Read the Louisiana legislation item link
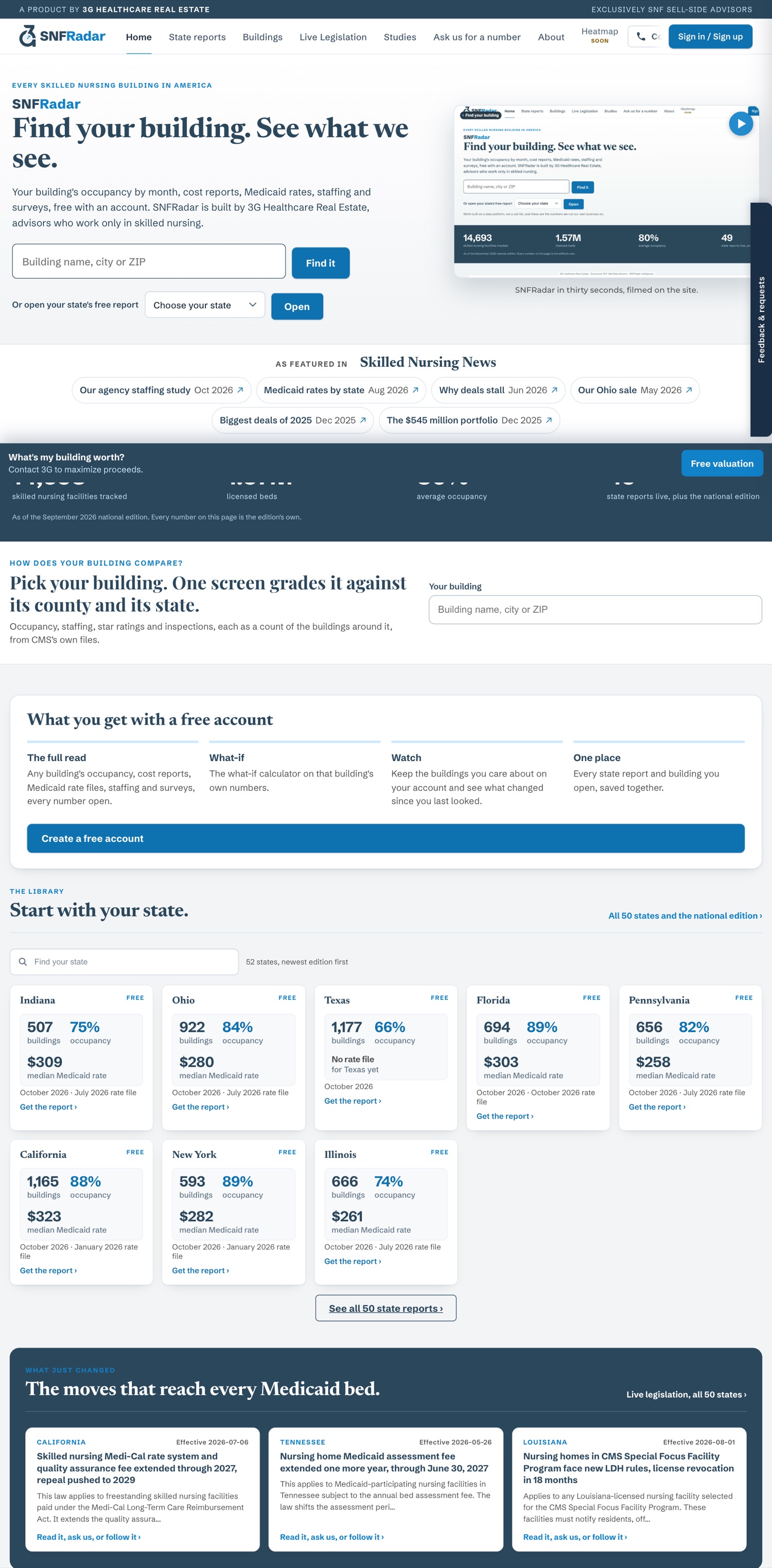 pyautogui.click(x=575, y=1537)
